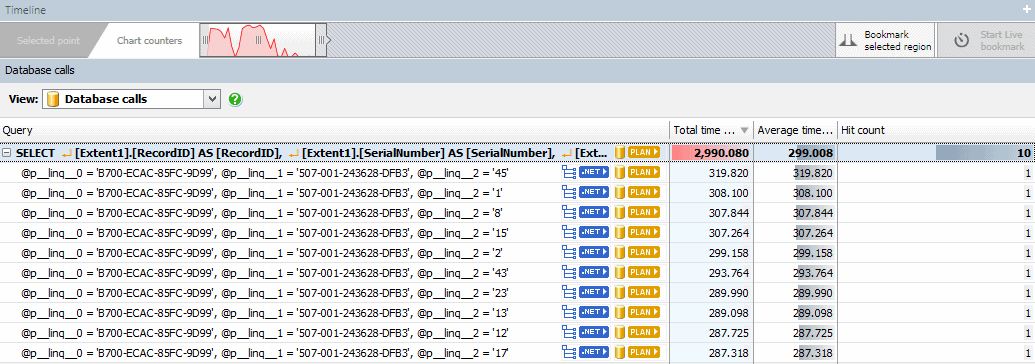This screenshot has height=364, width=1035.
Task: Switch to Chart counters tab
Action: (x=149, y=40)
